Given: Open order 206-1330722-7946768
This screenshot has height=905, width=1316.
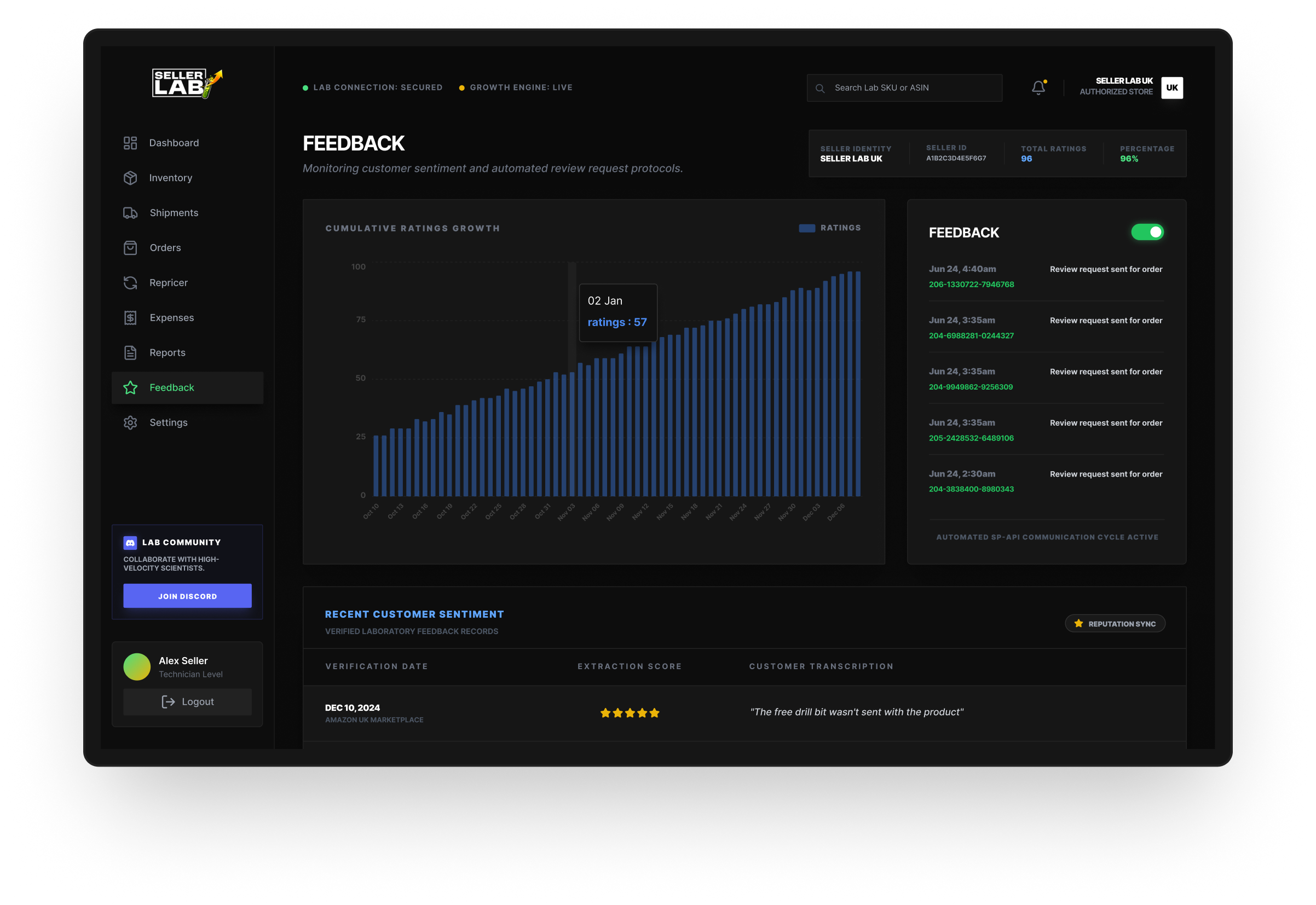Looking at the screenshot, I should (971, 284).
